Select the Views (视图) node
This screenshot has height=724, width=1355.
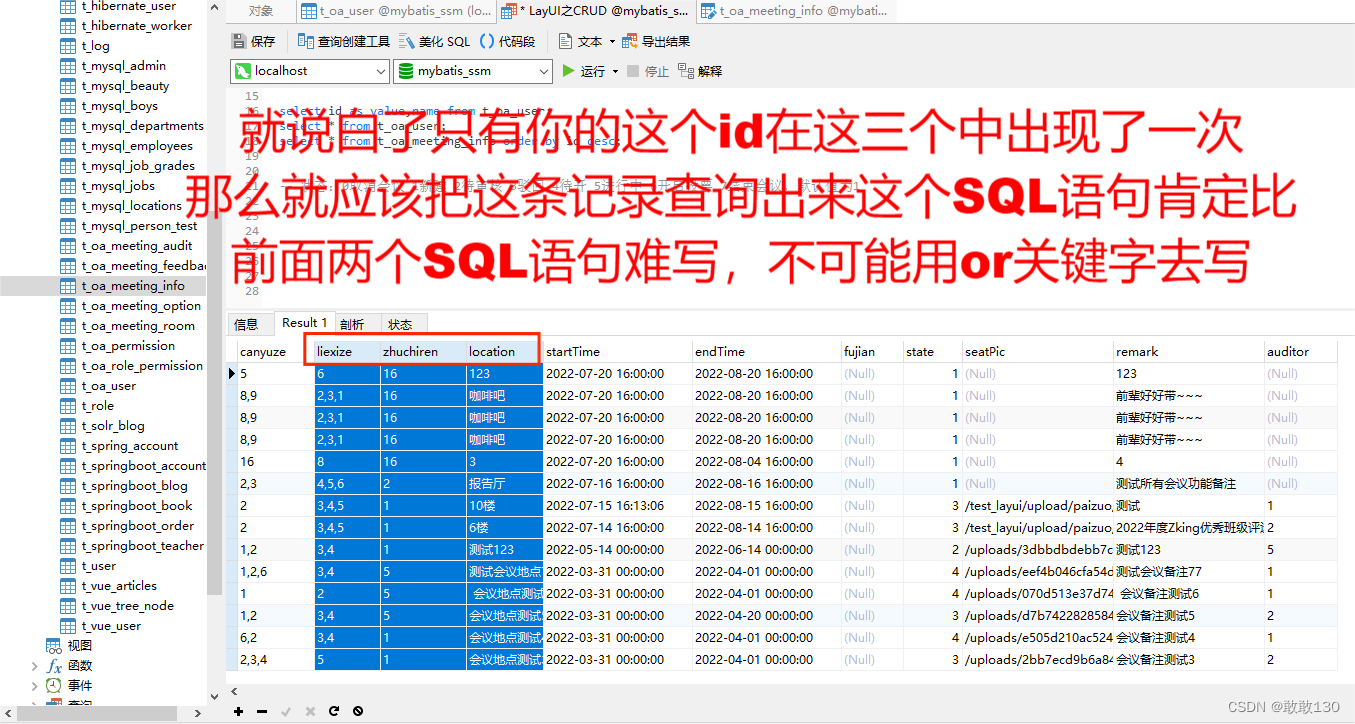[x=80, y=645]
